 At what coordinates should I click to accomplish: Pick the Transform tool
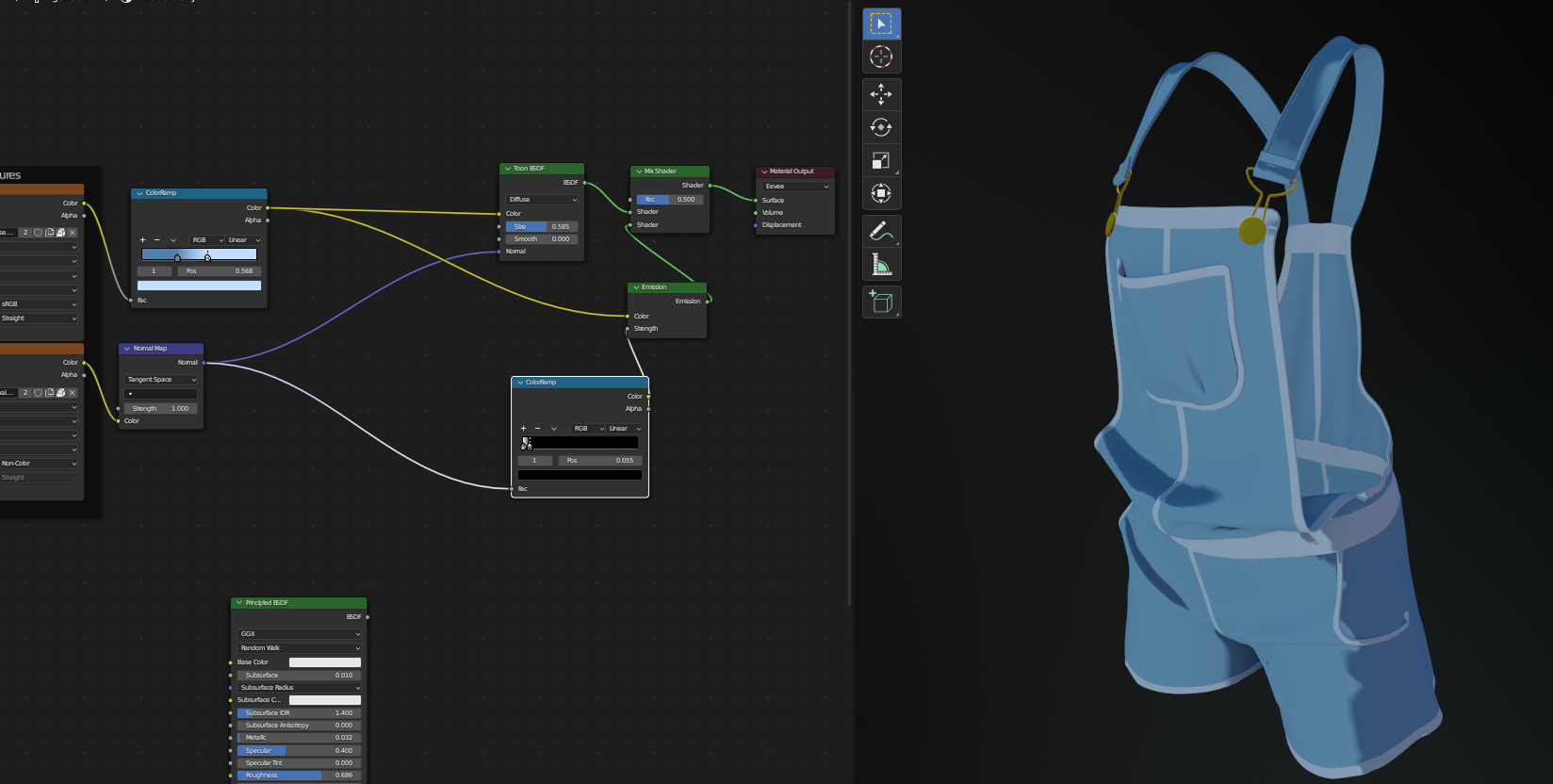point(881,194)
